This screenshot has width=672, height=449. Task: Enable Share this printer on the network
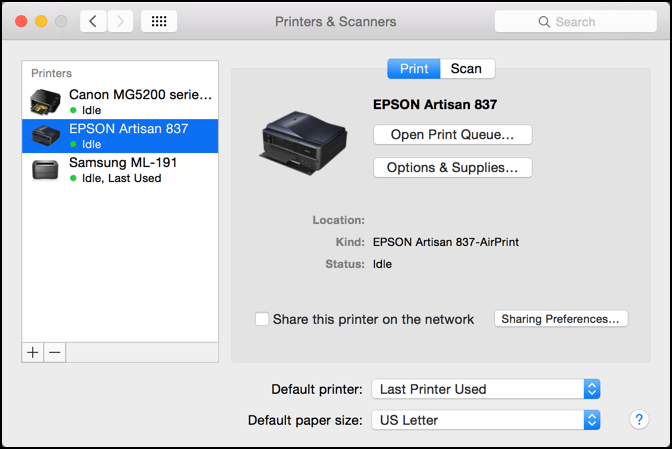coord(262,319)
